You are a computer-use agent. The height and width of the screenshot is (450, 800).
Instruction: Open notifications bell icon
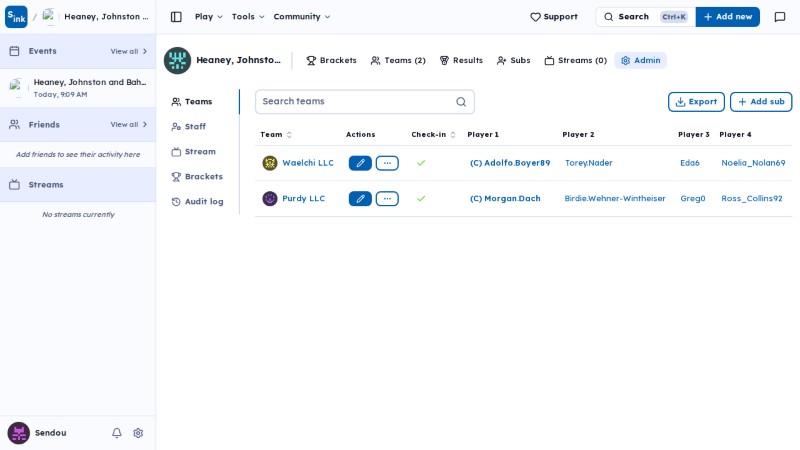point(117,433)
